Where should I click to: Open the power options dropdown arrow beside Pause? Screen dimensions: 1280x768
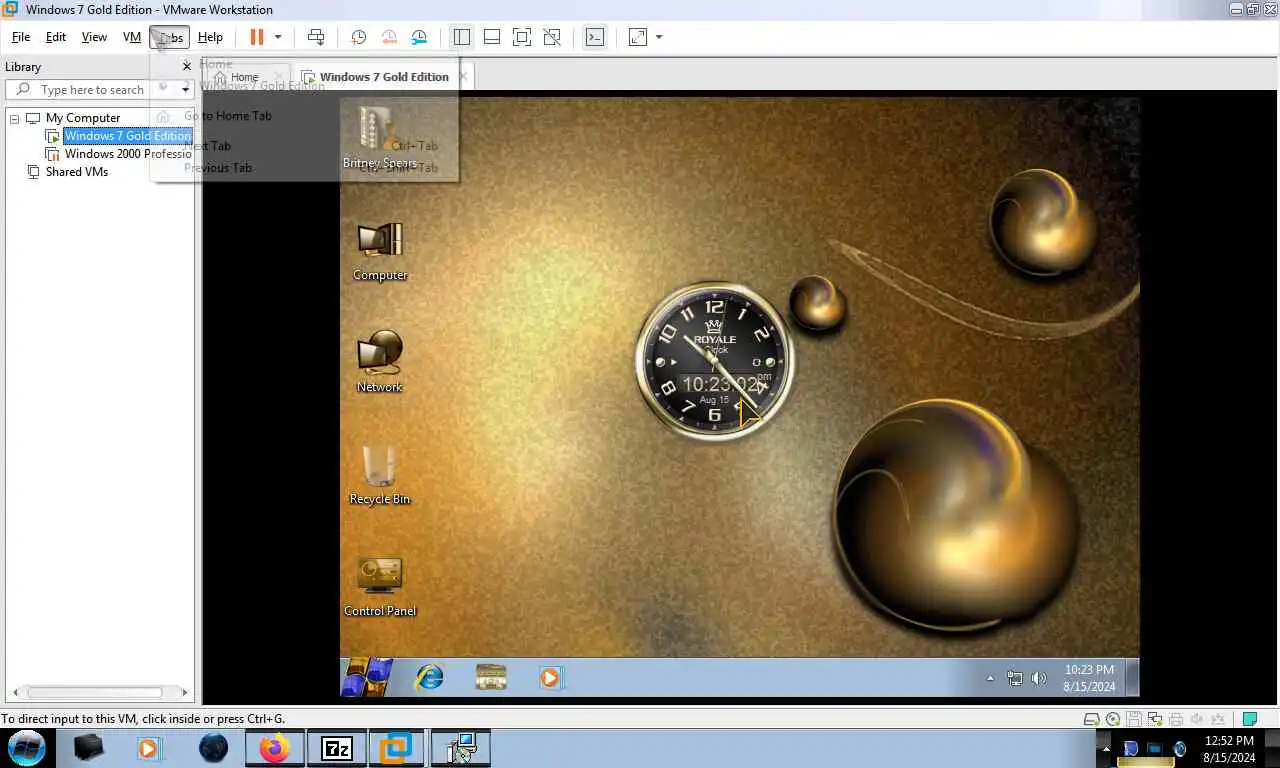[x=278, y=37]
